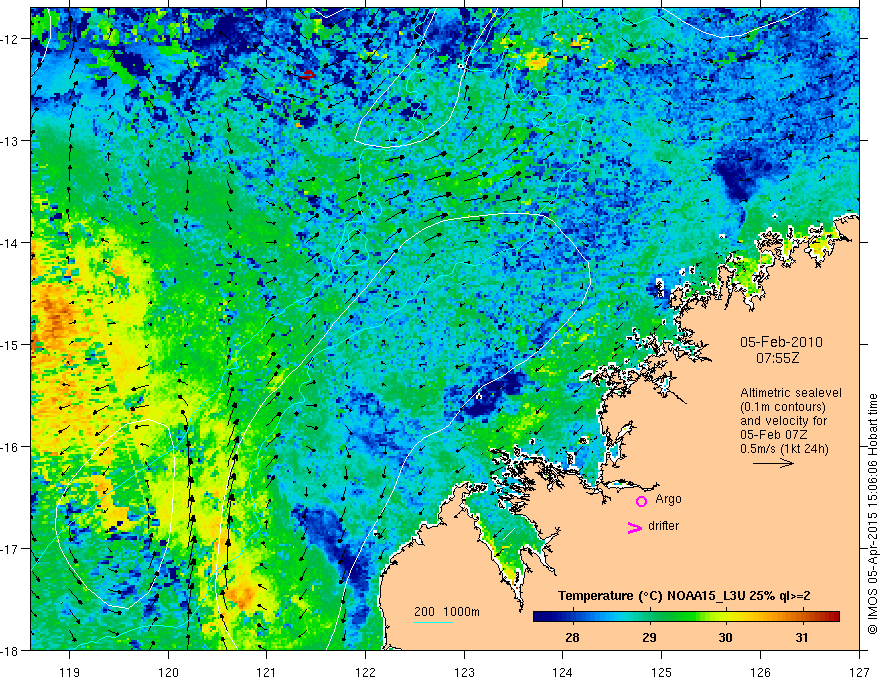Screen dimensions: 880x680
Task: Click the 0.5m/s velocity scale arrow
Action: click(773, 463)
